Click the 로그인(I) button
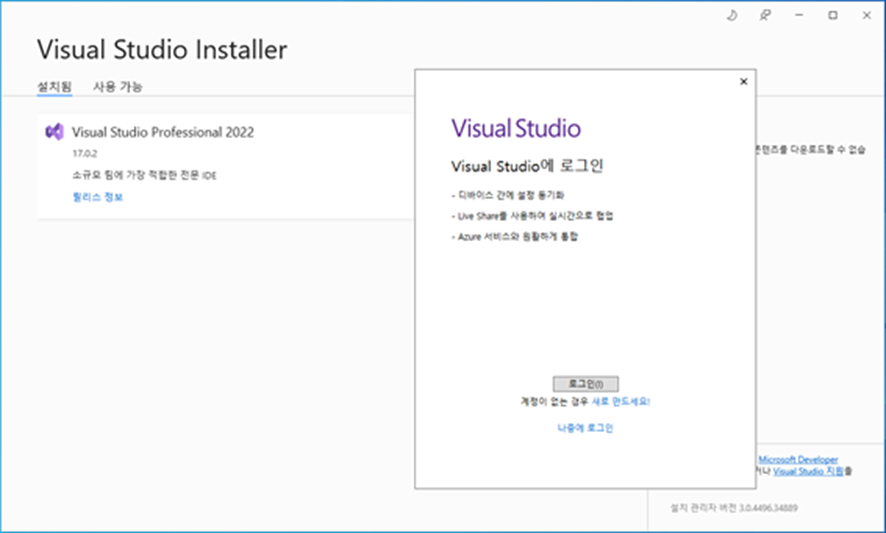This screenshot has height=533, width=886. [585, 384]
